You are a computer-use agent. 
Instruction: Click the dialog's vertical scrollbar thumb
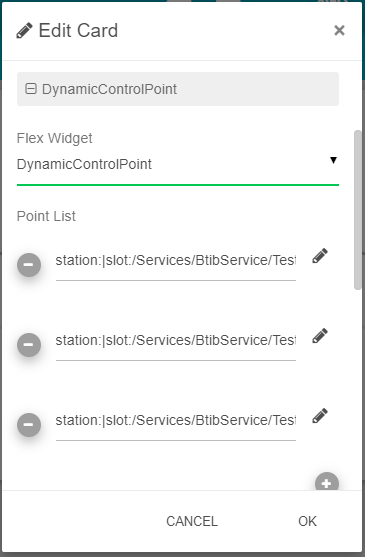tap(358, 210)
